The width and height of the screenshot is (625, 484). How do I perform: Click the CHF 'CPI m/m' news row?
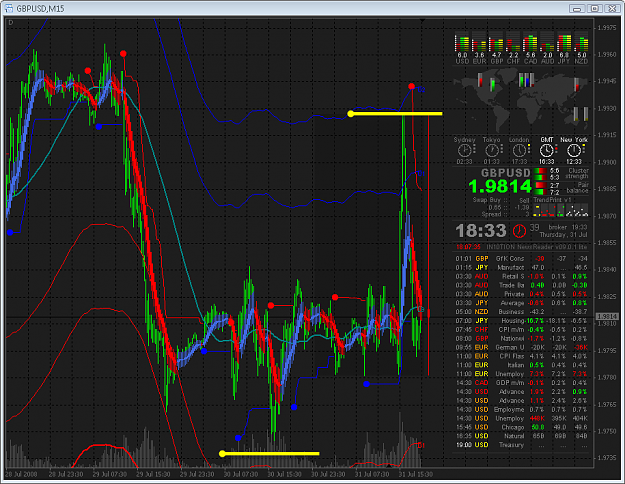tap(521, 330)
